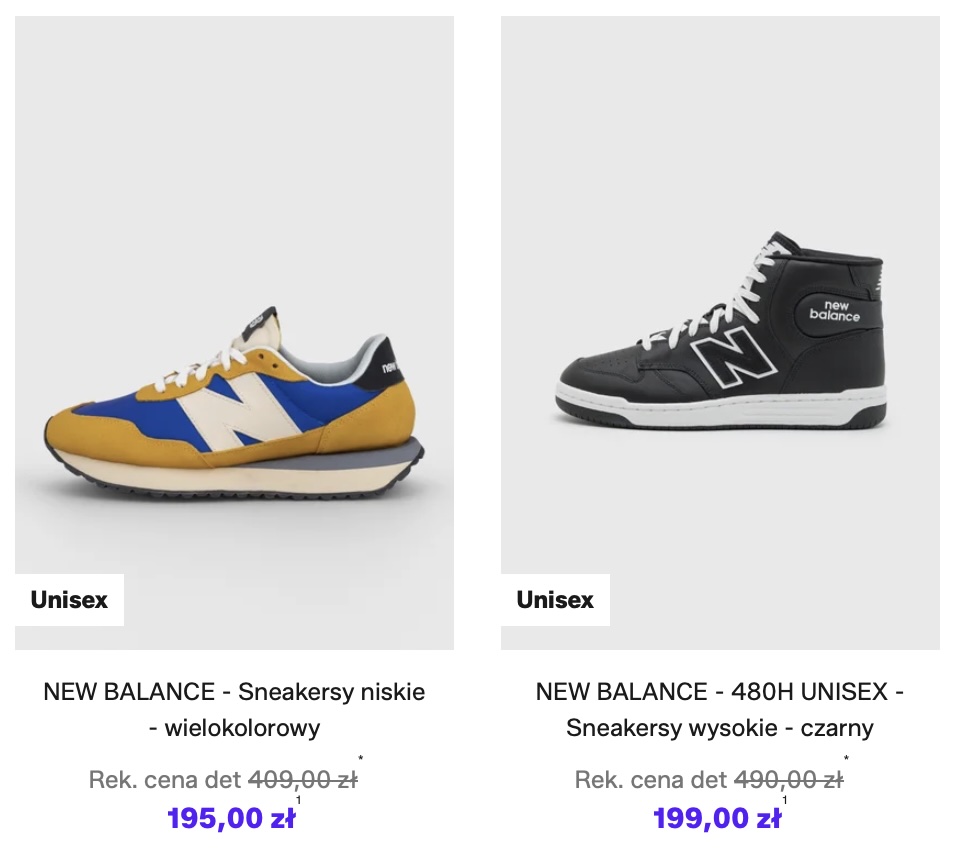Image resolution: width=956 pixels, height=852 pixels.
Task: Click the footnote marker 1 beside 199,00 zł
Action: 784,800
